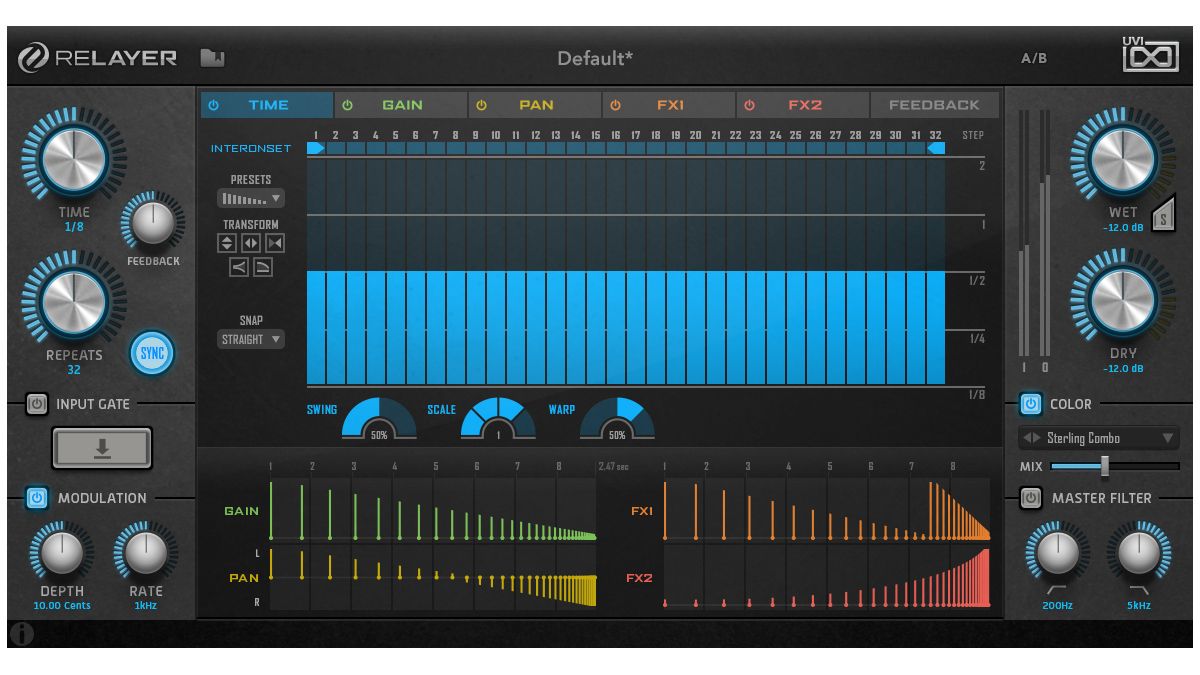1200x675 pixels.
Task: Click the GAIN overview label
Action: coord(242,511)
